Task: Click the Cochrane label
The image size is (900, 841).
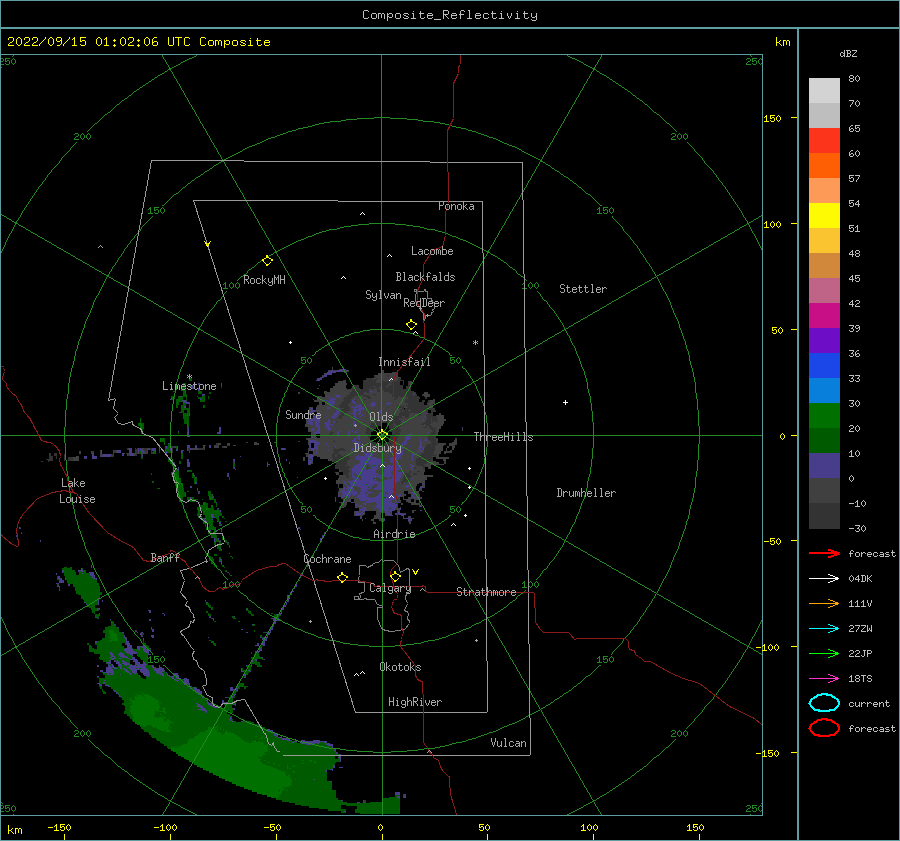Action: [327, 559]
